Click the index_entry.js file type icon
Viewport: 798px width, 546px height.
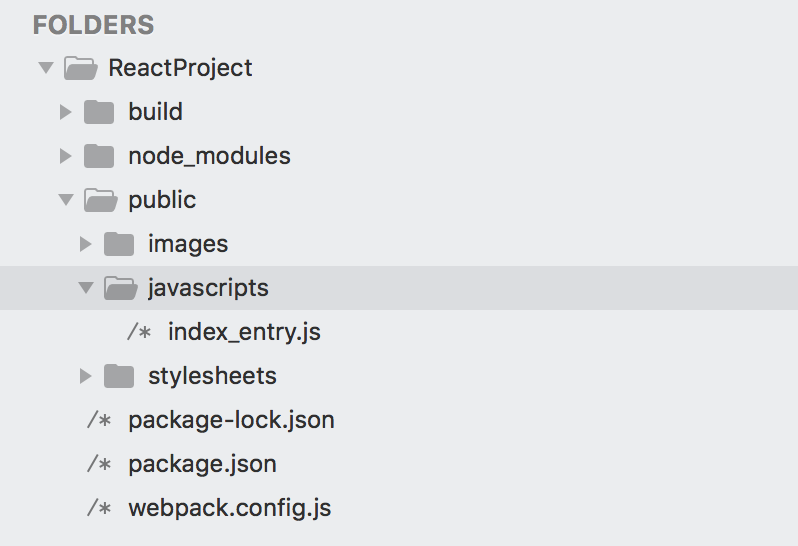click(x=139, y=332)
